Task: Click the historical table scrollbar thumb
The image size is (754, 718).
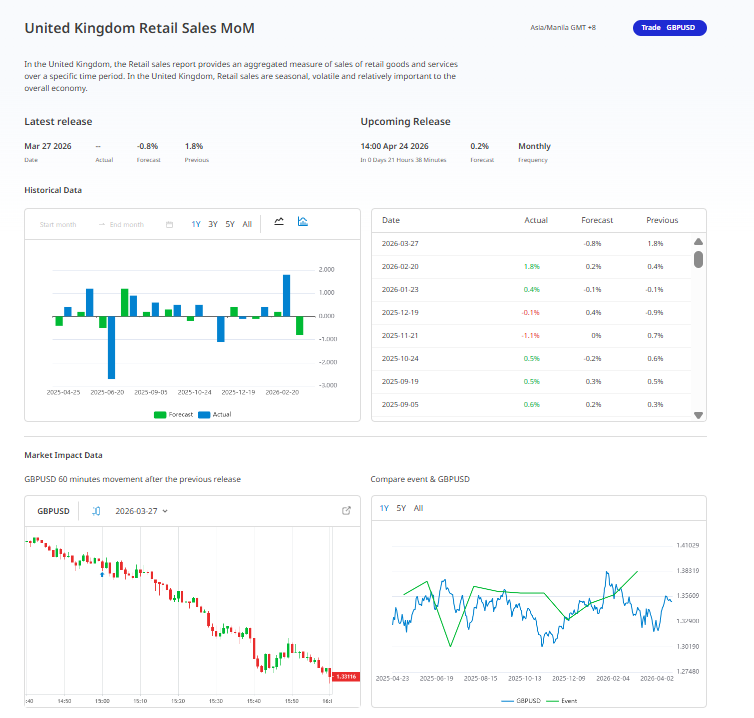Action: coord(699,259)
